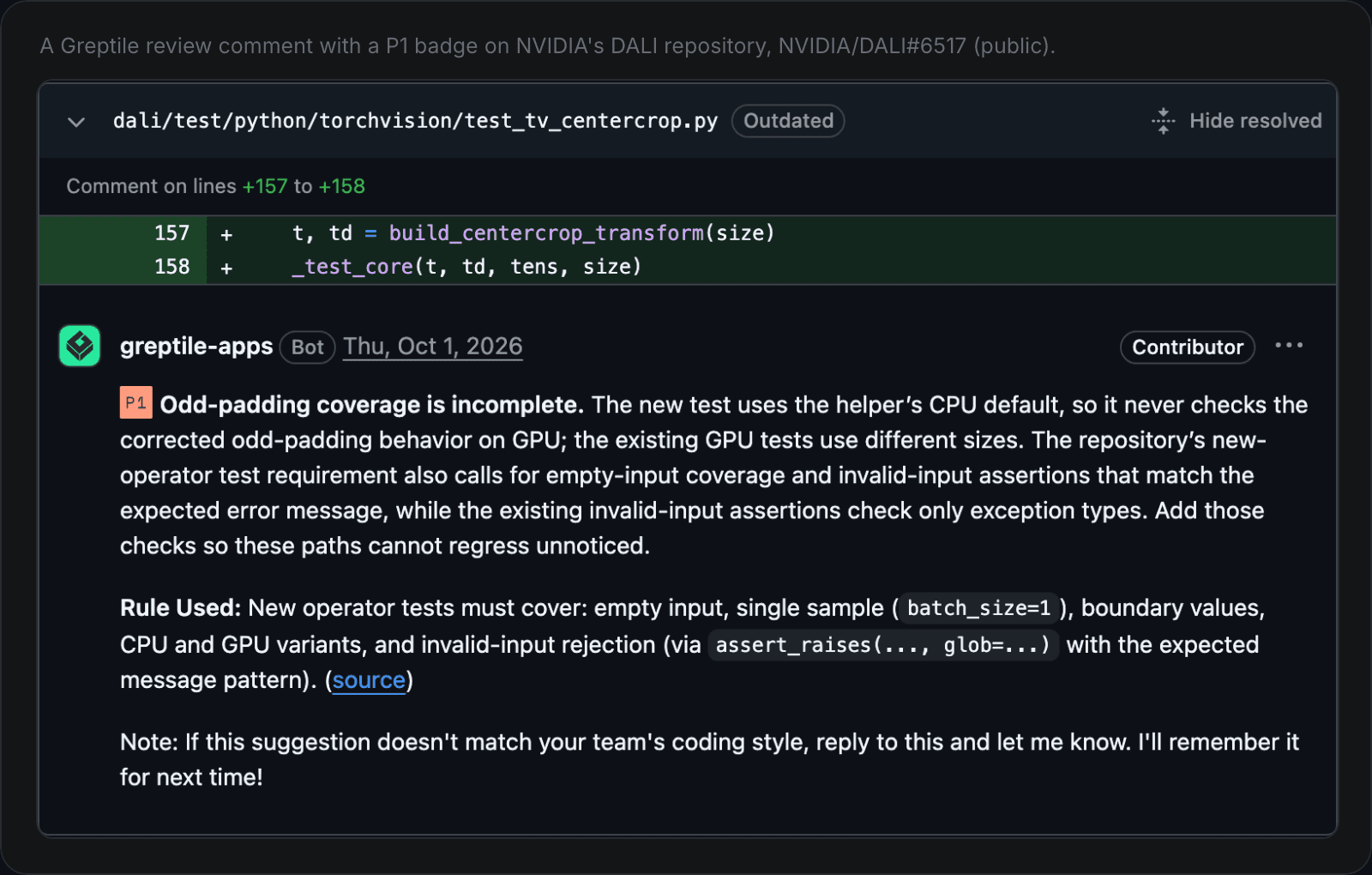The image size is (1372, 875).
Task: Click the Outdated badge
Action: point(788,121)
